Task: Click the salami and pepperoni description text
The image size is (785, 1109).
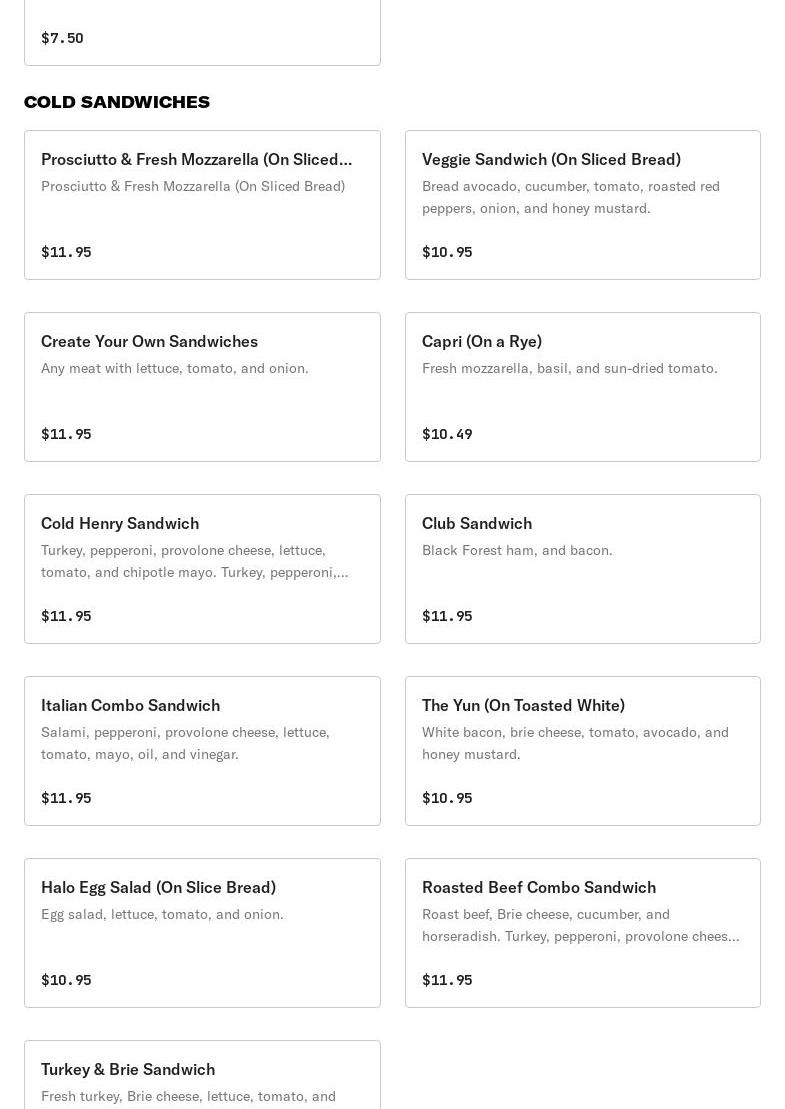Action: [x=185, y=743]
